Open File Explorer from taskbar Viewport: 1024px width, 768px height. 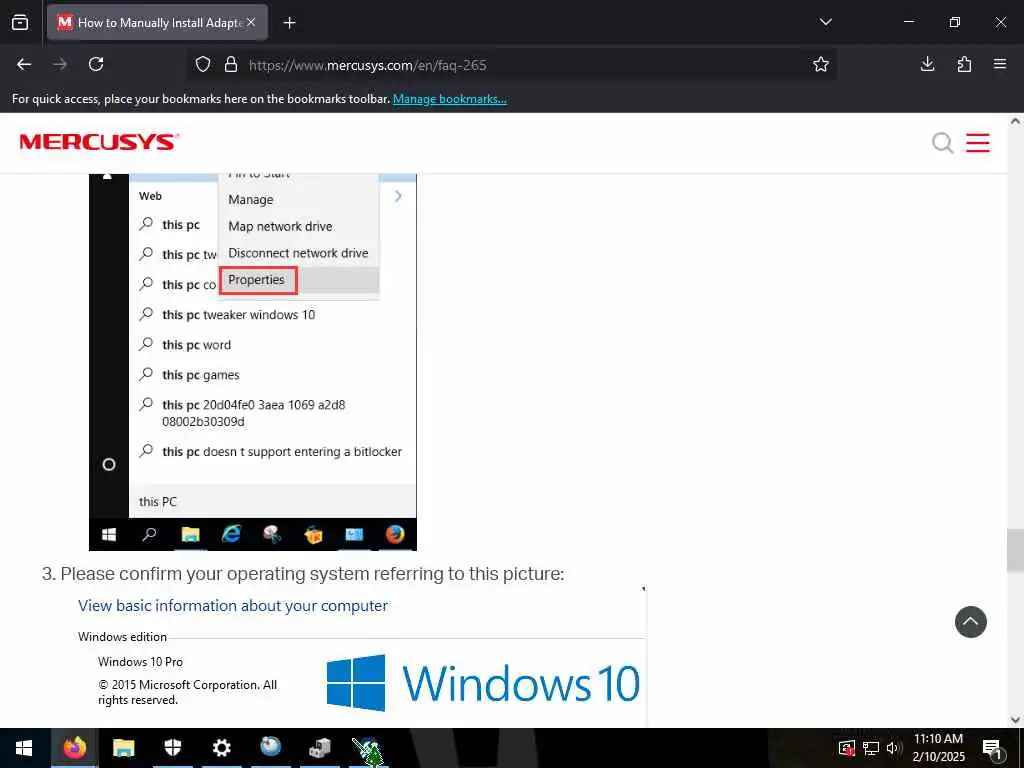(123, 748)
